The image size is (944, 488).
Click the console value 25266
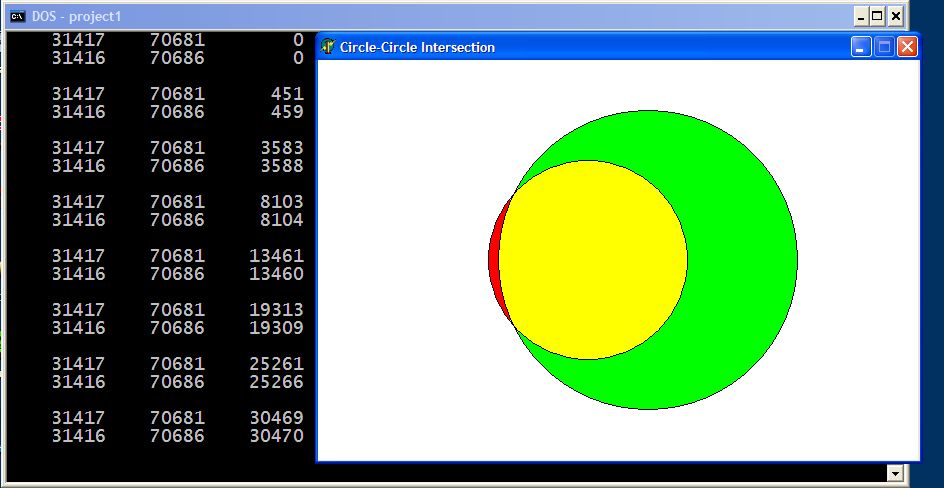pyautogui.click(x=276, y=382)
